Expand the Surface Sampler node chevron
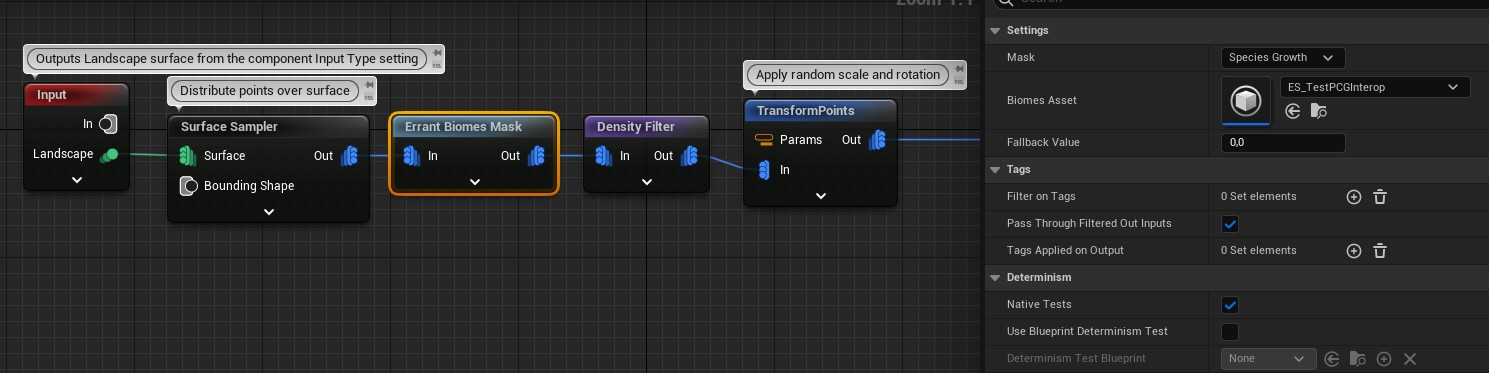 click(x=268, y=212)
